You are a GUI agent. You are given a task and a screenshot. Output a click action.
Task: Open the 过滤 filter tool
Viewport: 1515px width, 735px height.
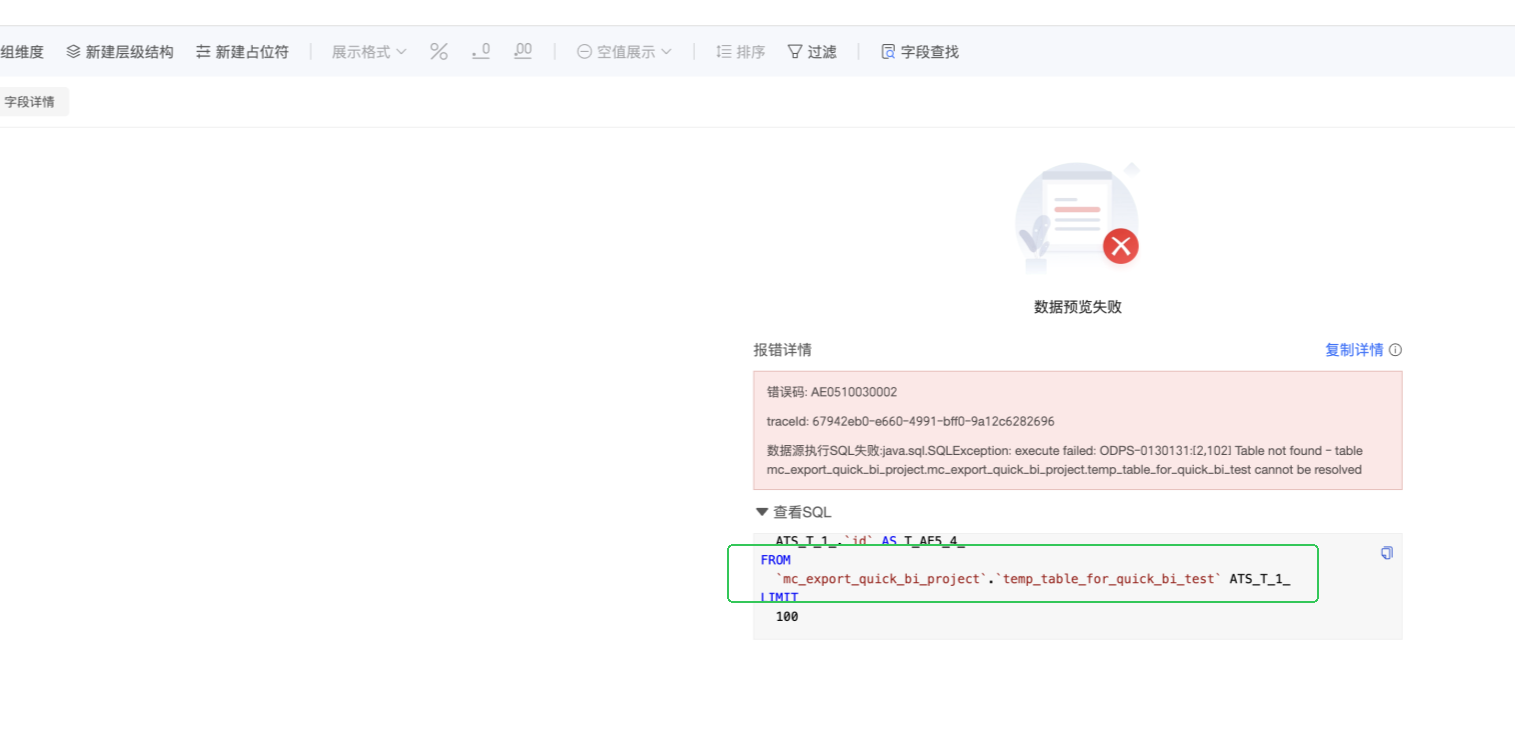tap(811, 52)
